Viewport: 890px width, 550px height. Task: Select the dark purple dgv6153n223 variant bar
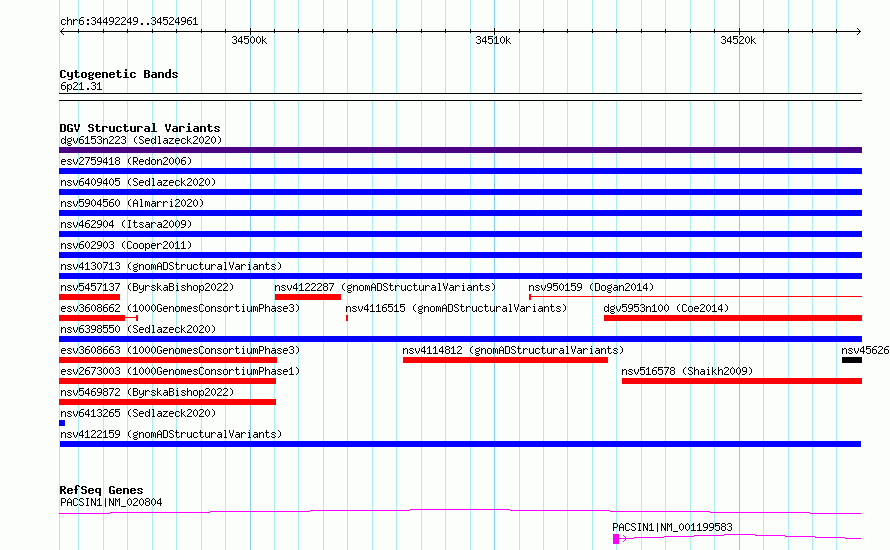pos(460,150)
